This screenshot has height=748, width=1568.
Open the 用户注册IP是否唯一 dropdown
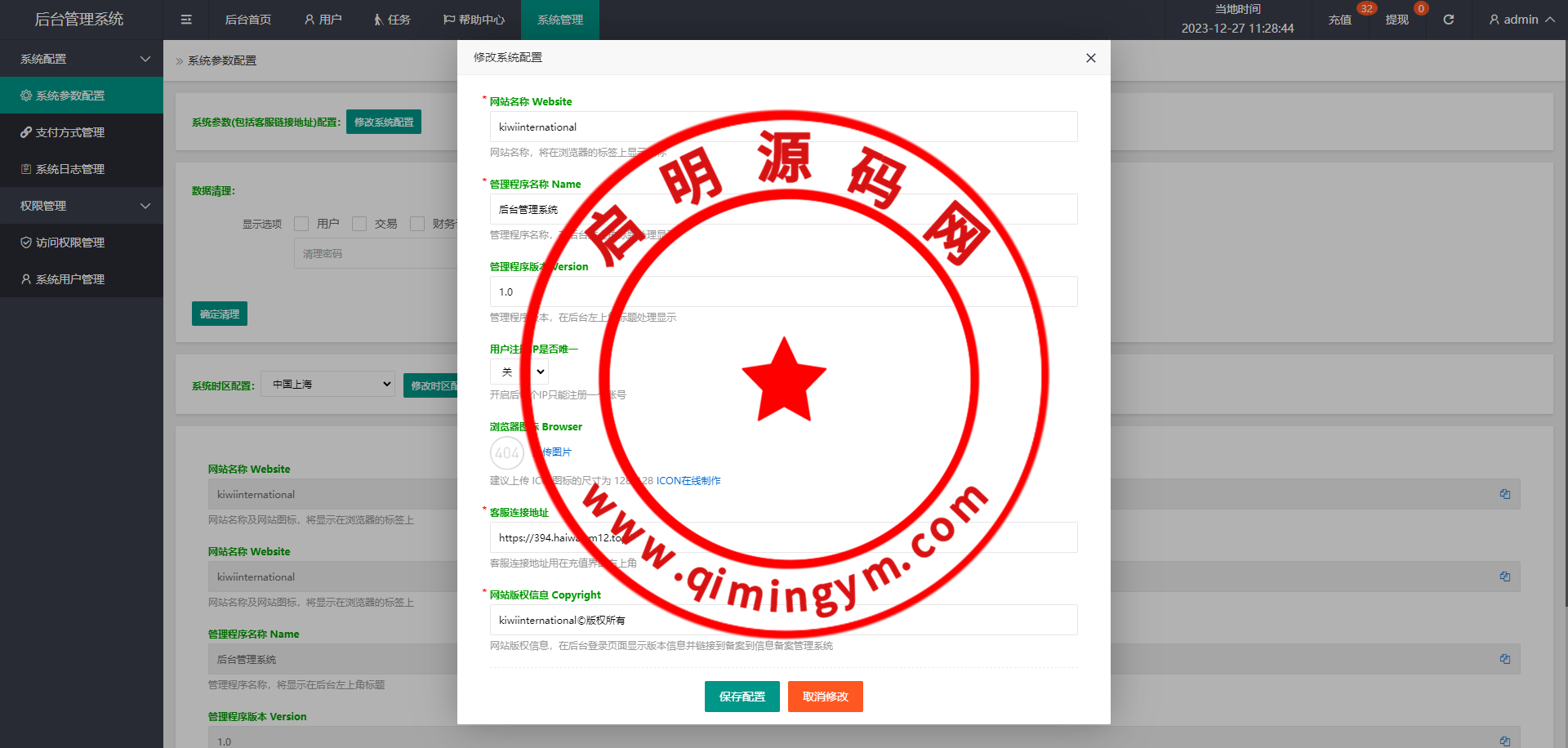pyautogui.click(x=519, y=372)
